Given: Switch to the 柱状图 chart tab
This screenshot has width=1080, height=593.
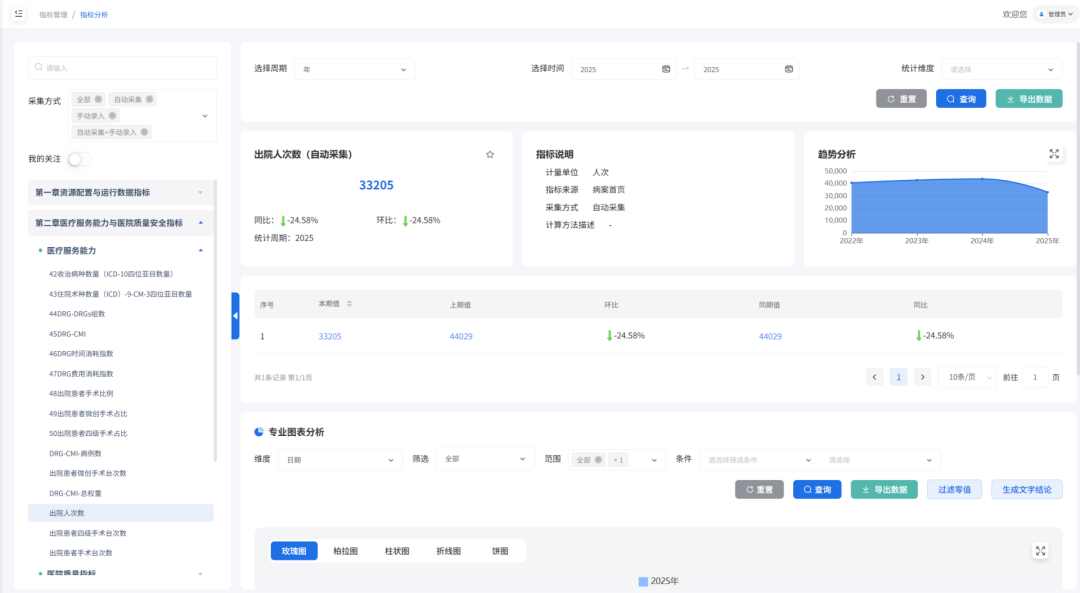Looking at the screenshot, I should click(x=397, y=551).
